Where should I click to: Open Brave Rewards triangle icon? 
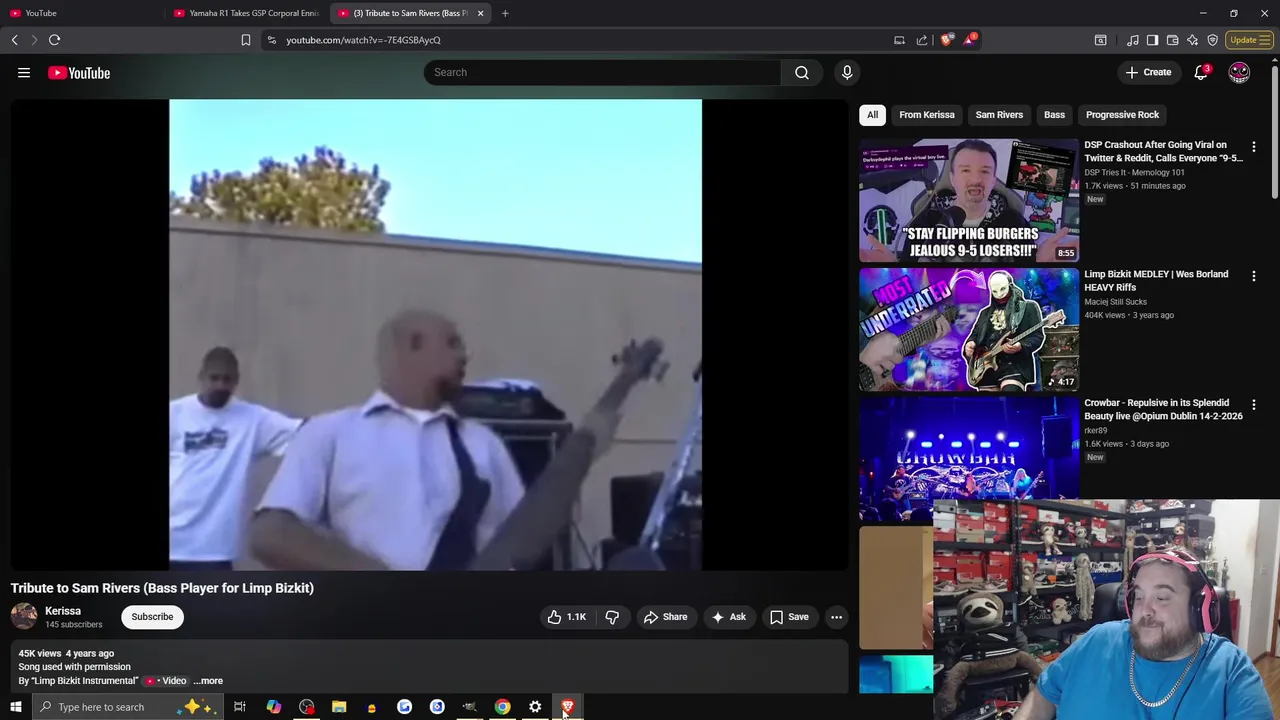[970, 40]
